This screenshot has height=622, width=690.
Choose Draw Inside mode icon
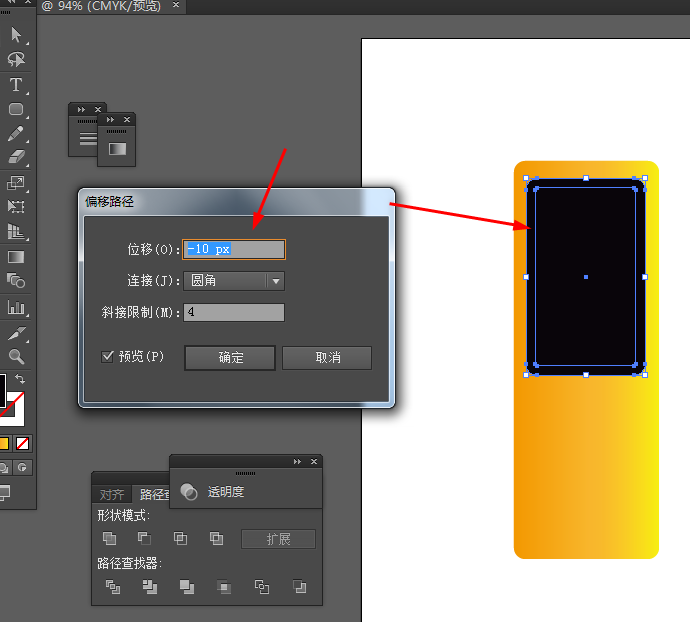[22, 467]
